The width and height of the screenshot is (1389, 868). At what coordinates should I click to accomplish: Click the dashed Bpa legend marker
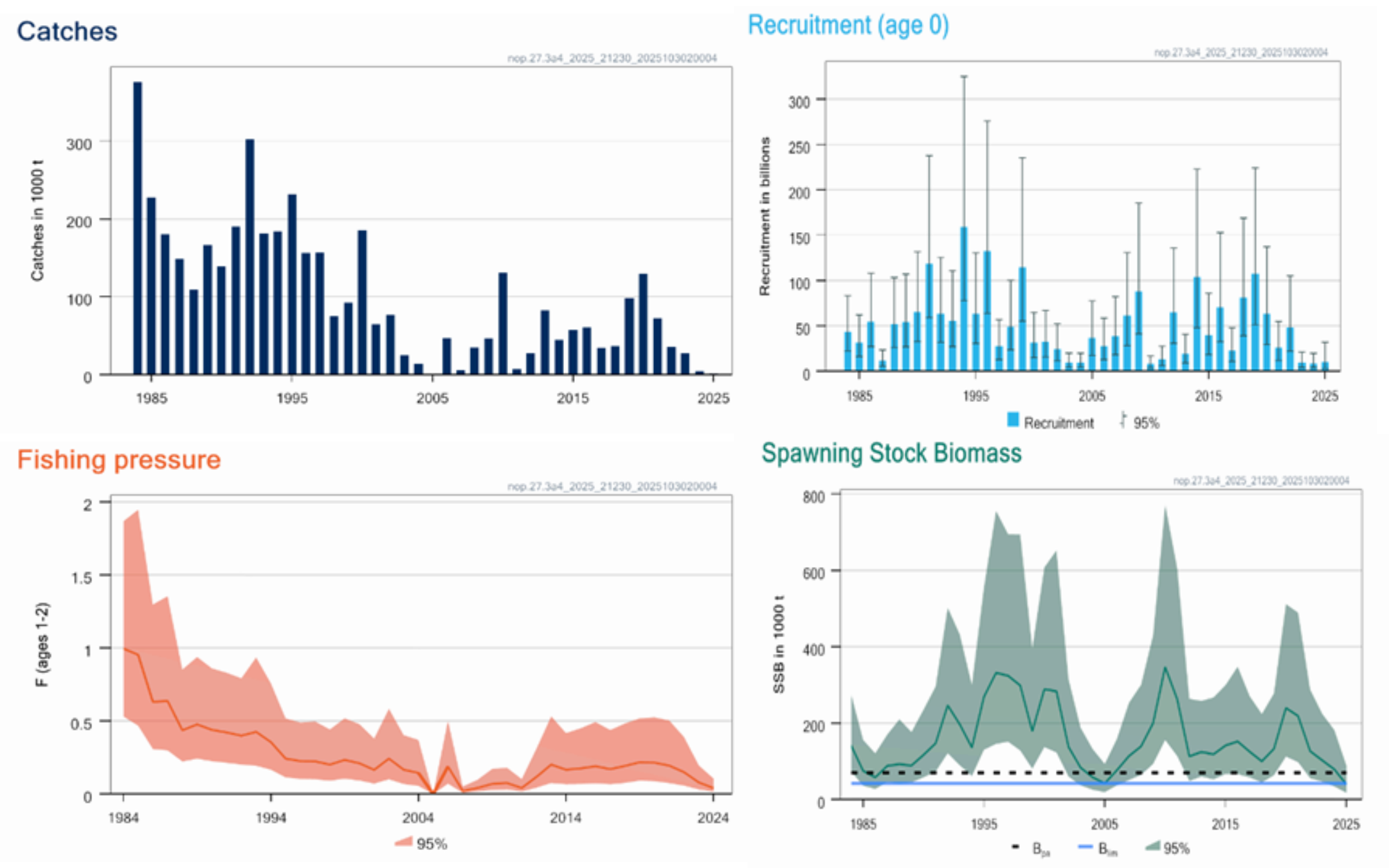pos(1016,847)
